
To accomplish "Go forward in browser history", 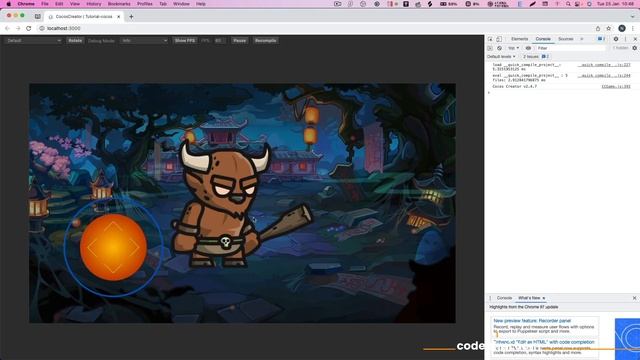I will point(18,28).
